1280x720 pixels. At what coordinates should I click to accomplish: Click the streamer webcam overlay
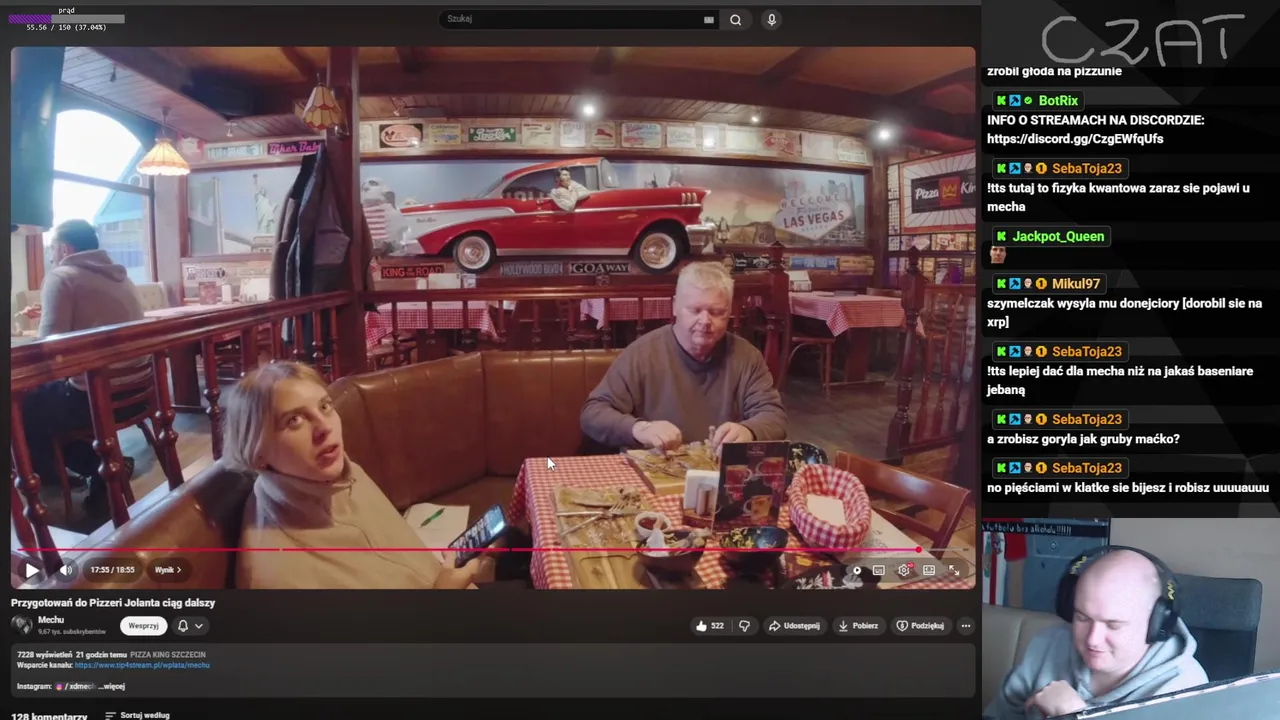pos(1130,618)
